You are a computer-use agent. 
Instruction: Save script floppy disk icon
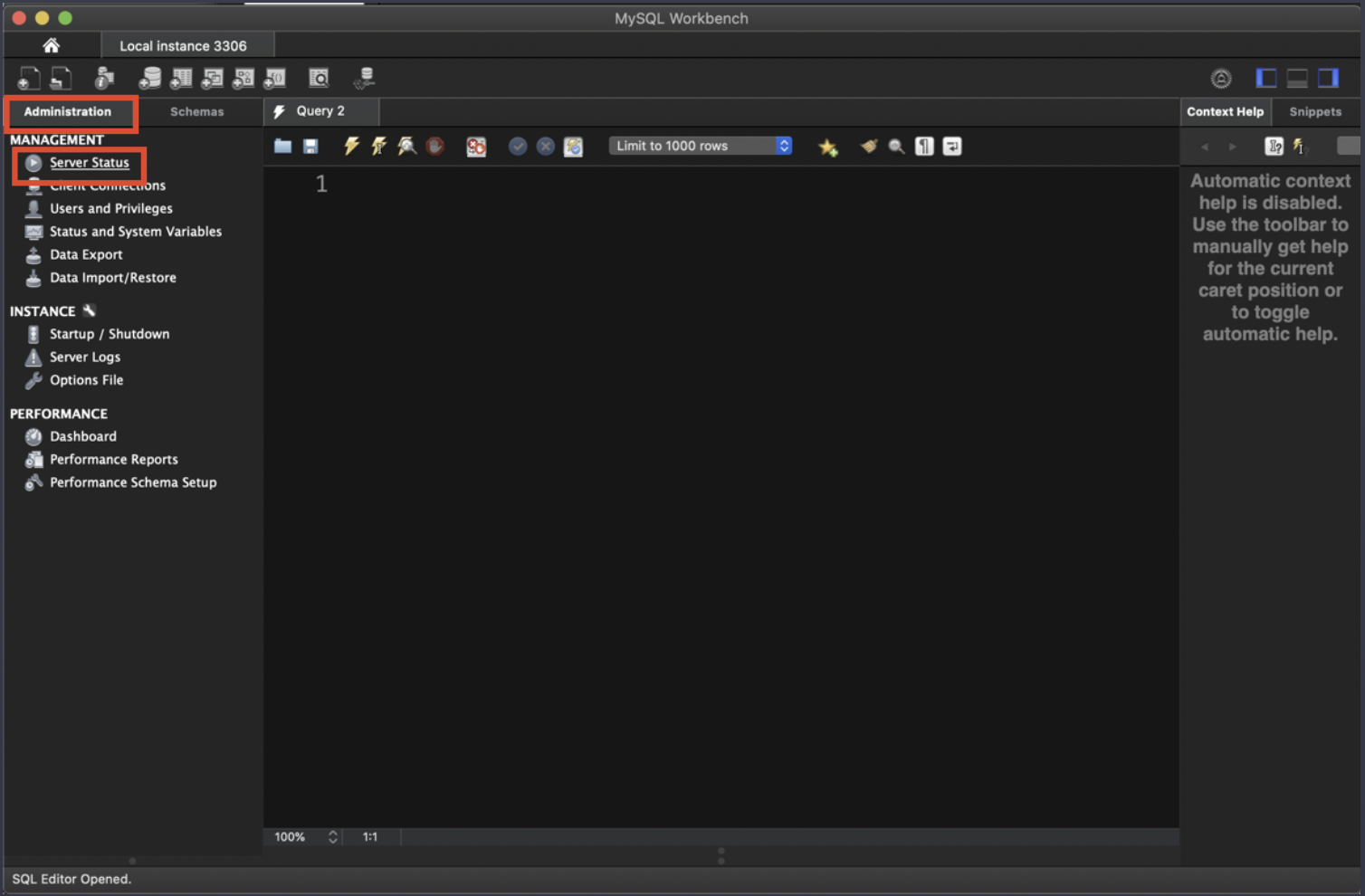310,147
